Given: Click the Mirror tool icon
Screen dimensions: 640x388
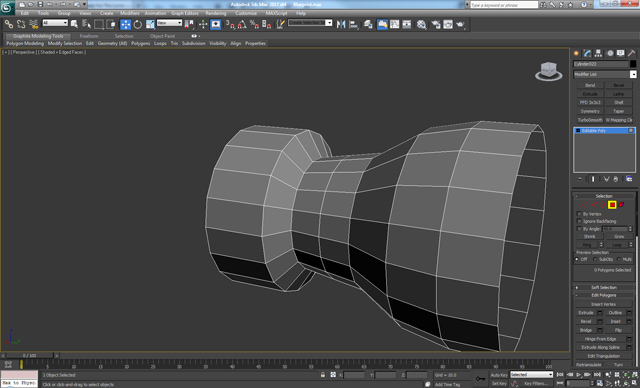Looking at the screenshot, I should 341,24.
